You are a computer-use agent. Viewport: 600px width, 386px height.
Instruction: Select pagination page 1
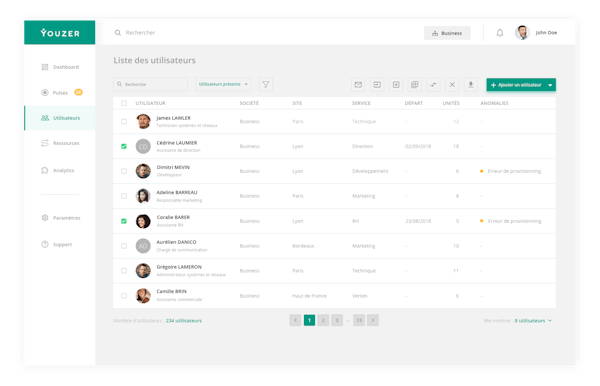(309, 320)
